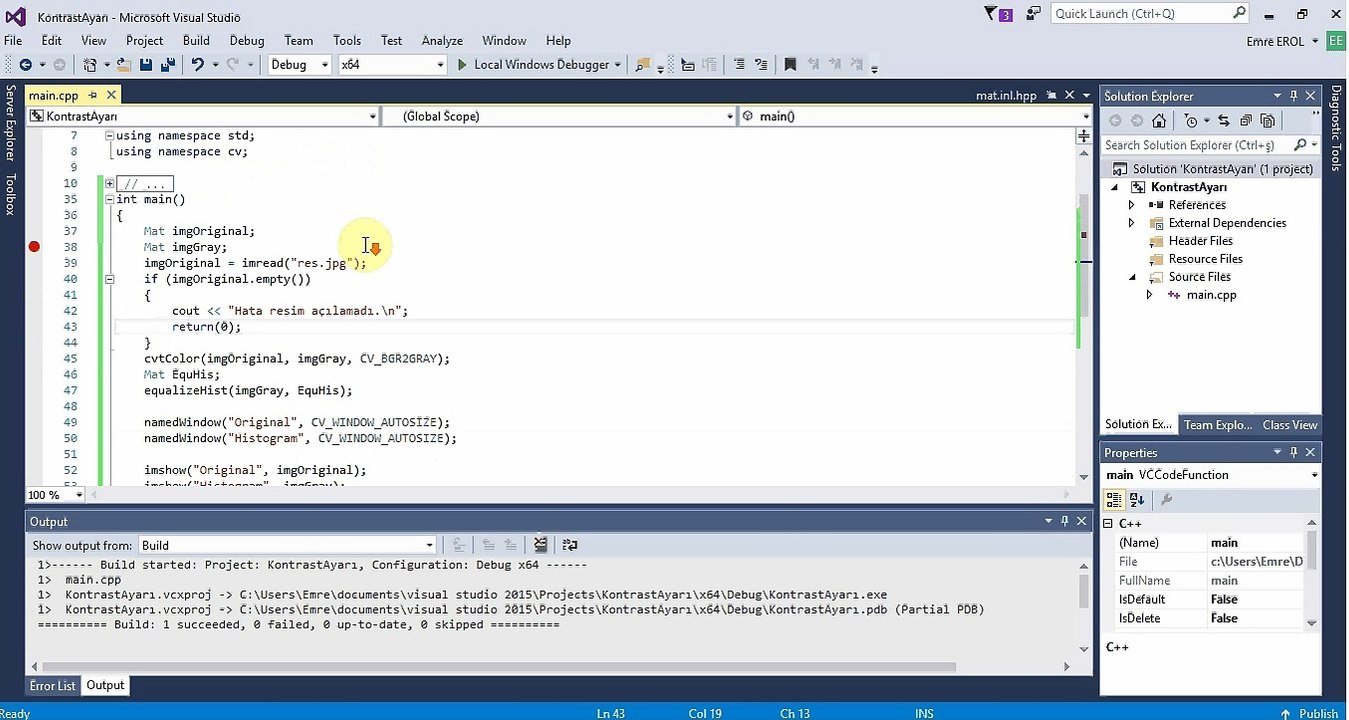
Task: Click Collapse All icon in Solution Explorer
Action: [x=1246, y=121]
